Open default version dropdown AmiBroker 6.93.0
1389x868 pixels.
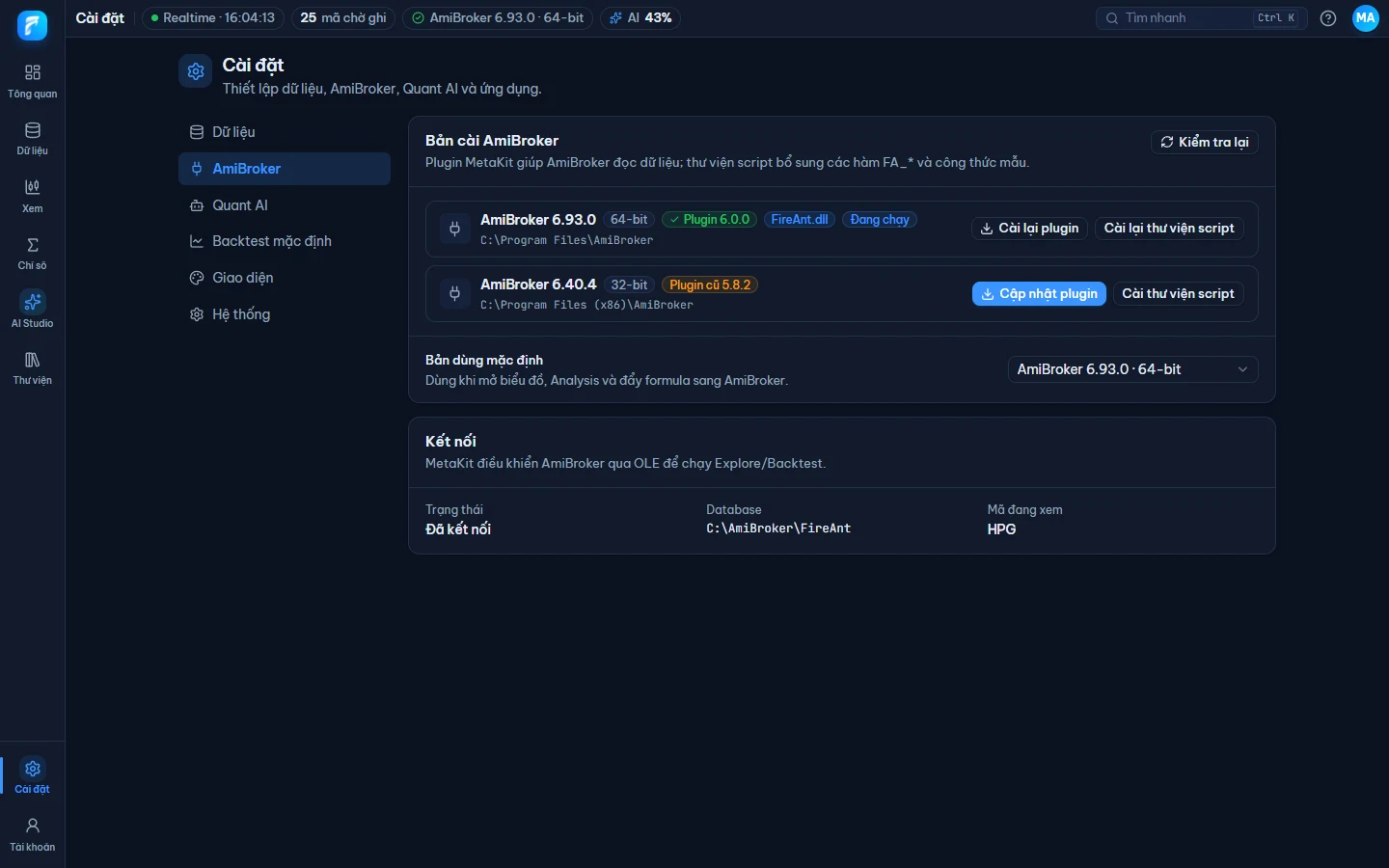tap(1133, 369)
